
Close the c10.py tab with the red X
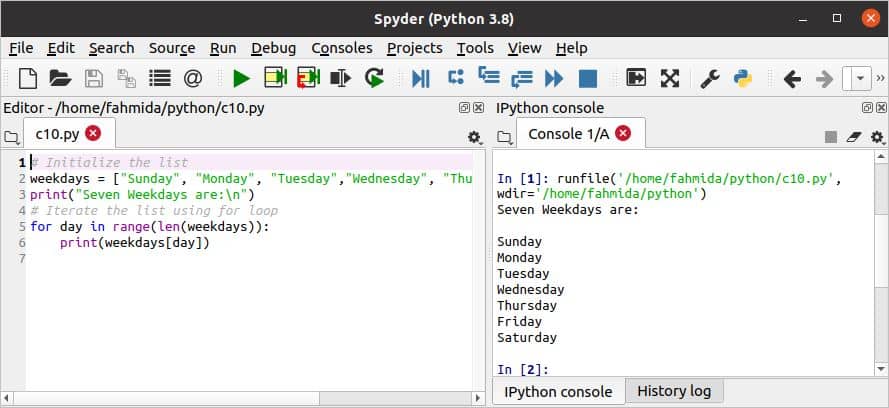point(93,133)
